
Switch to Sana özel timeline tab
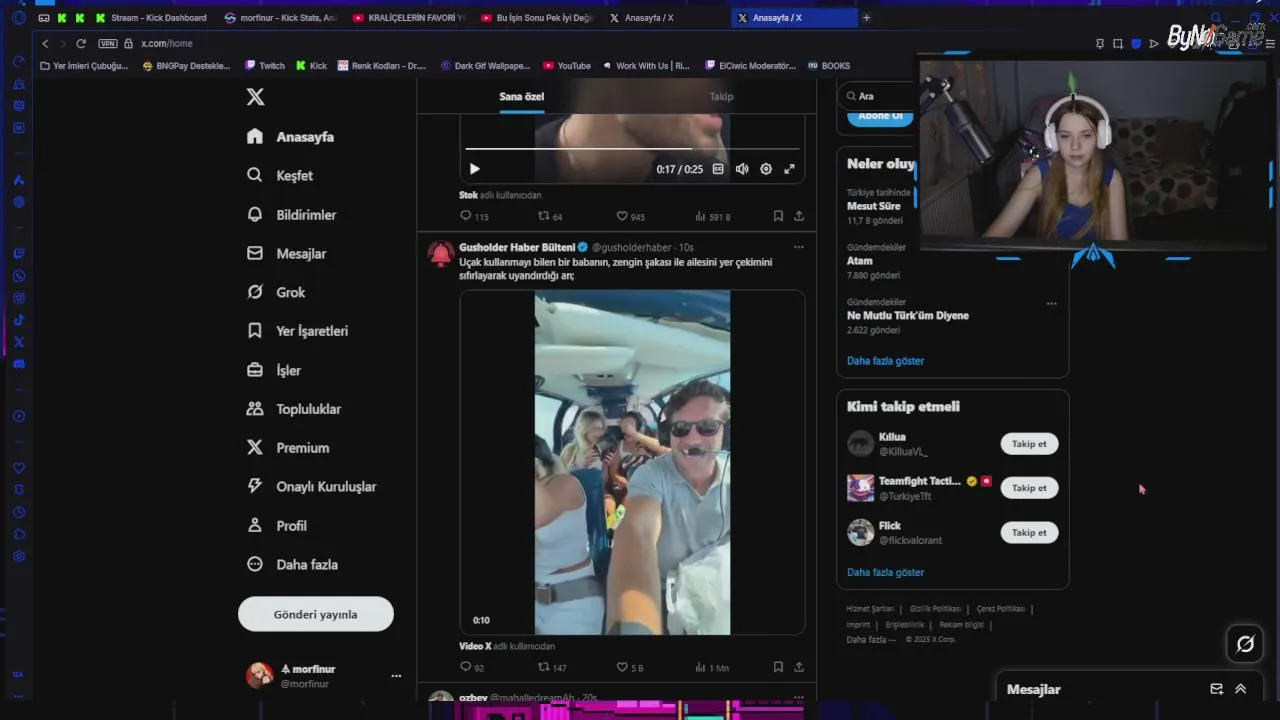pos(522,97)
